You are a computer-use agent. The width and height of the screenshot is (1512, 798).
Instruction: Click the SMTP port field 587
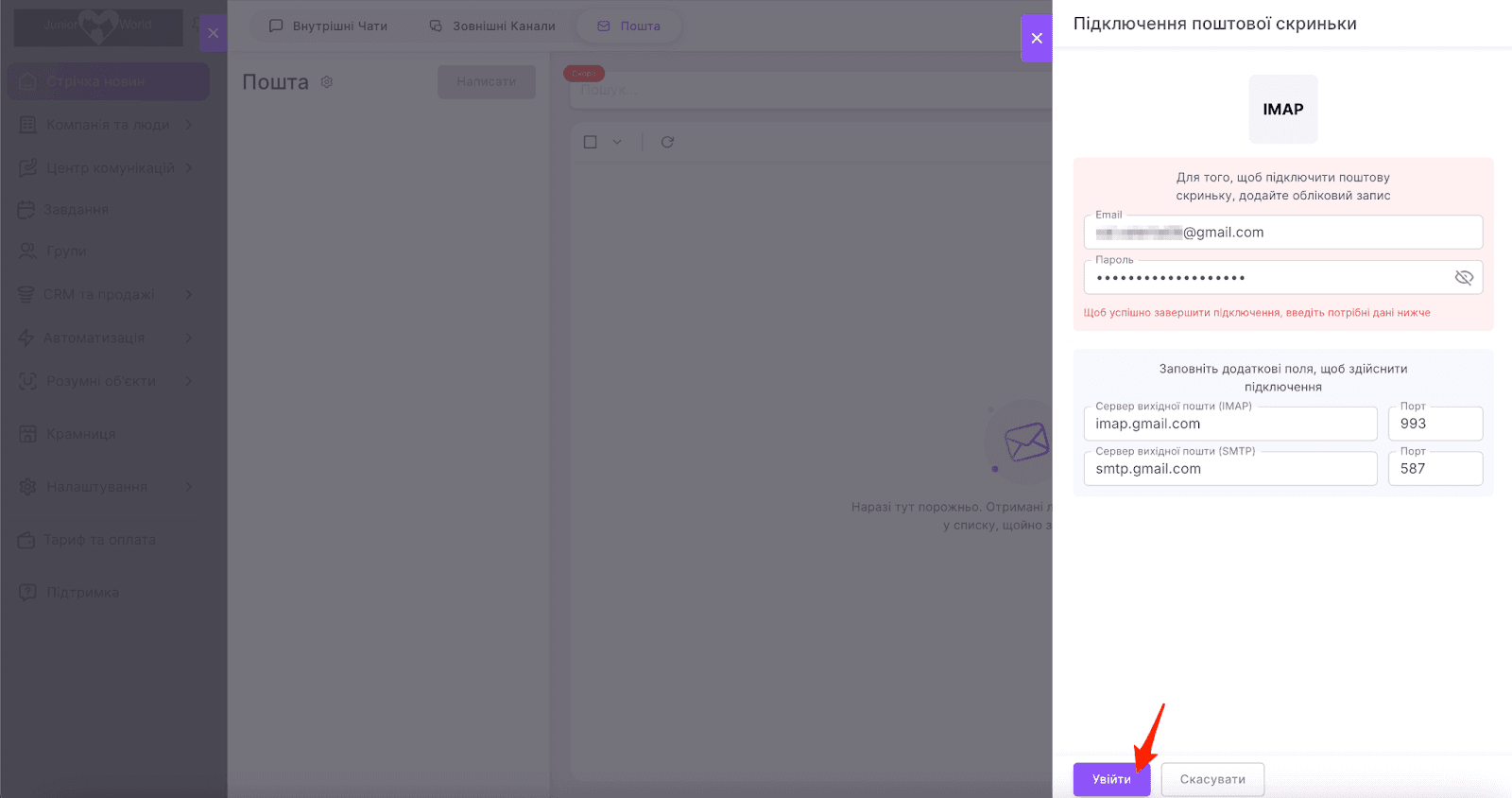[1435, 469]
